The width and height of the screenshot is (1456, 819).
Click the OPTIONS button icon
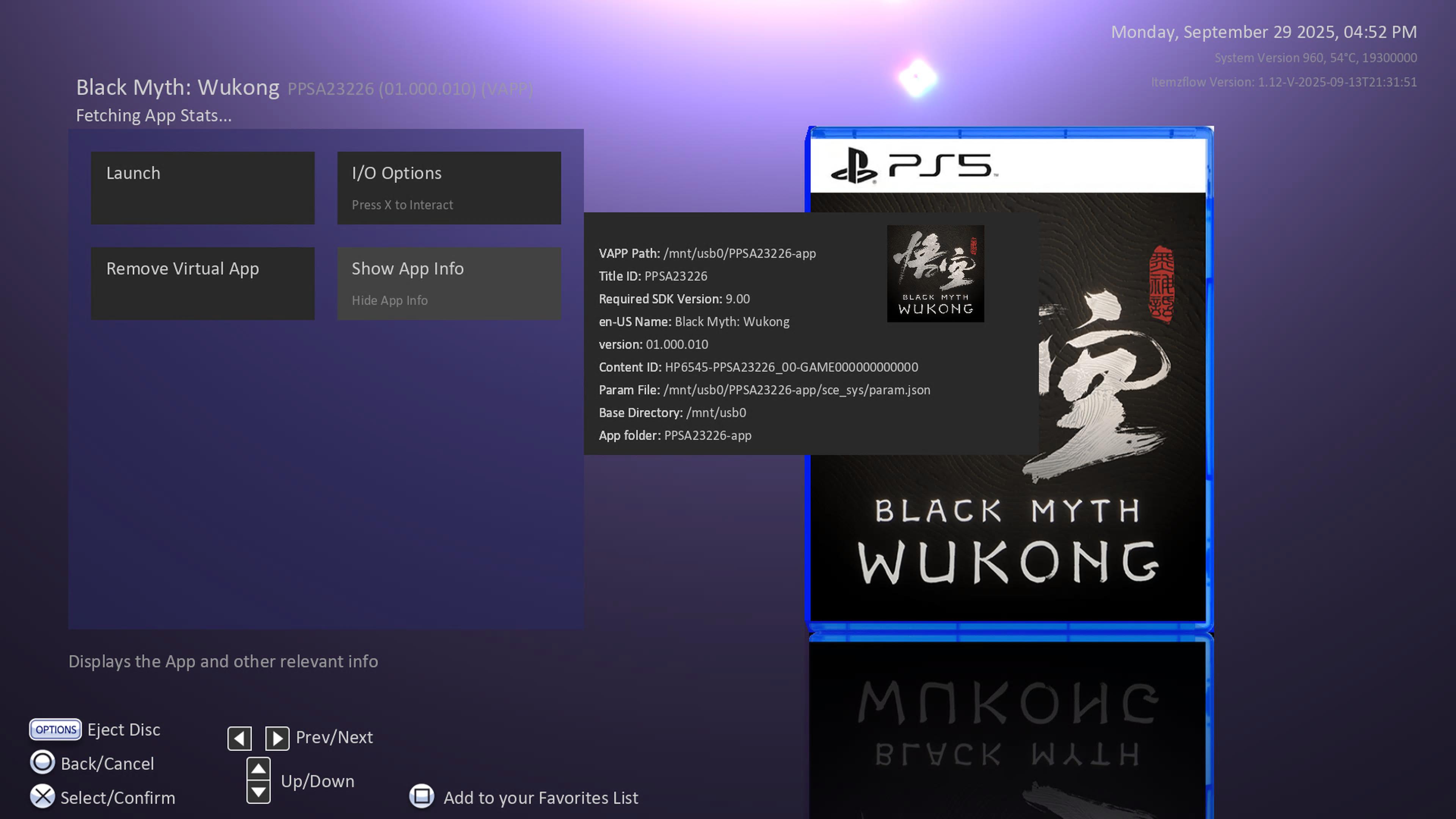[55, 729]
